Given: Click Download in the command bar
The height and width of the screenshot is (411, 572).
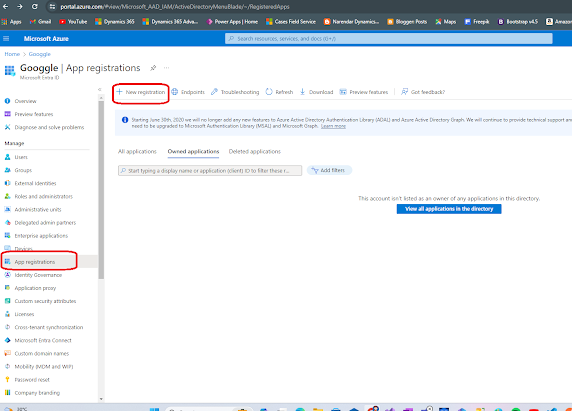Looking at the screenshot, I should pos(316,92).
